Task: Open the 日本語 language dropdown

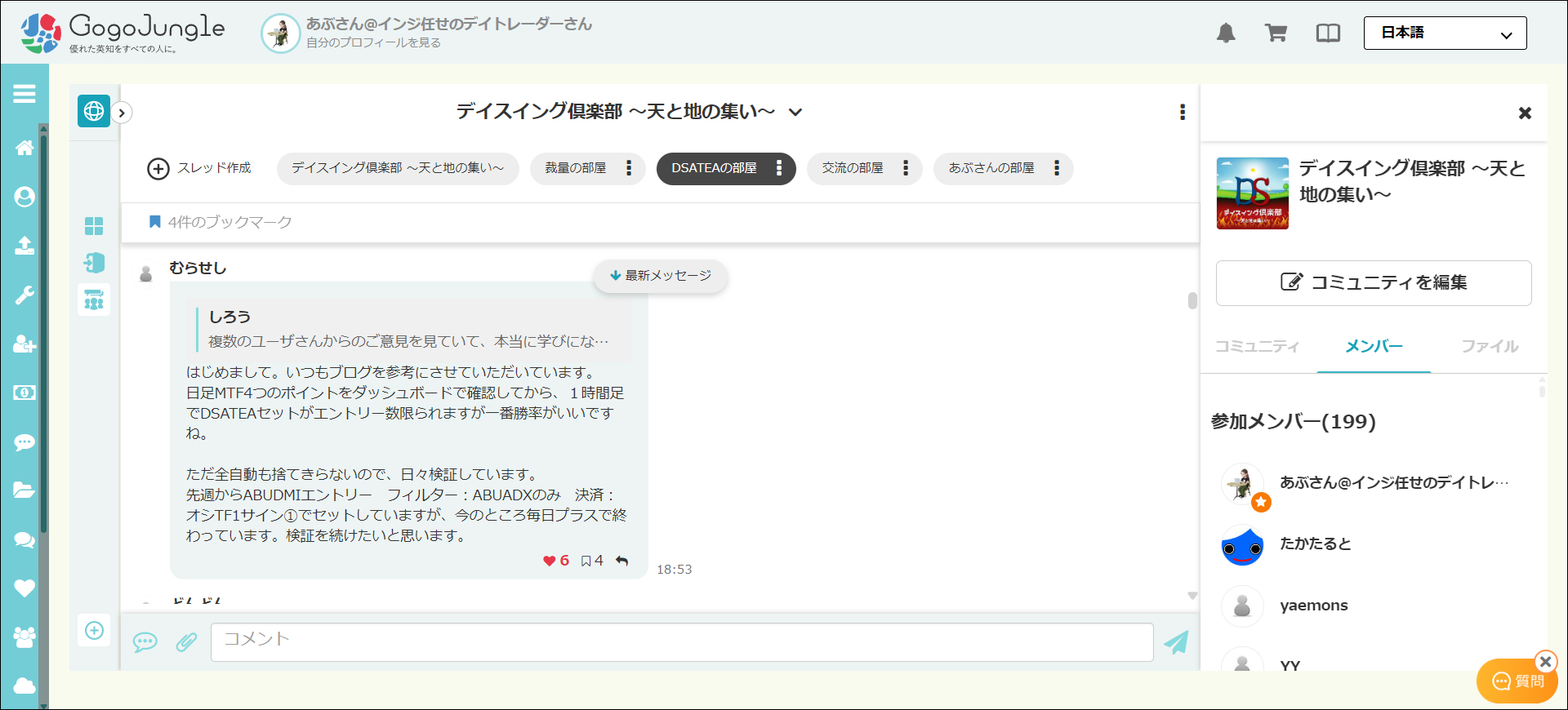Action: tap(1445, 33)
